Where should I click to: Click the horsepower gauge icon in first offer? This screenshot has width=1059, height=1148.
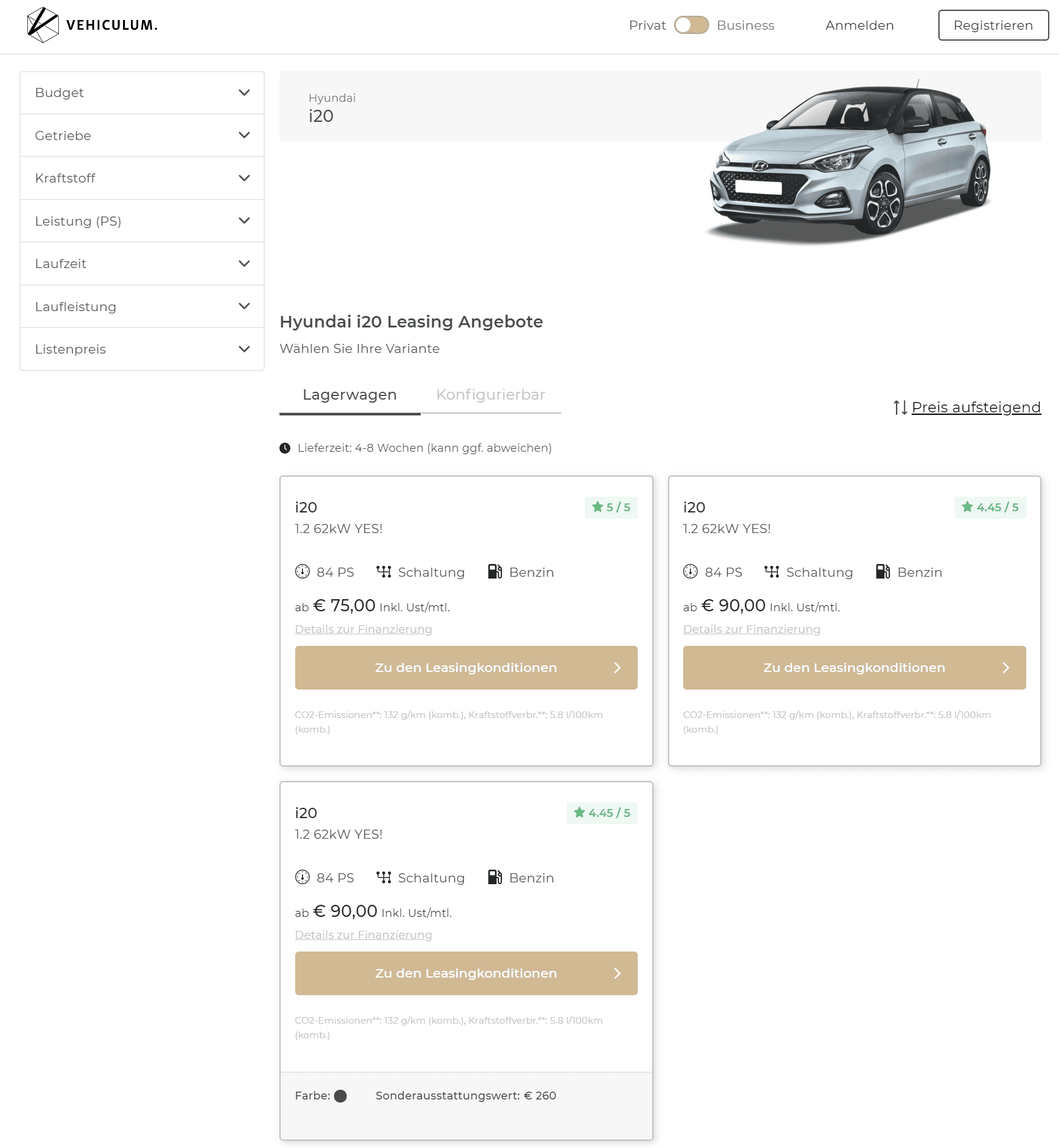(302, 572)
